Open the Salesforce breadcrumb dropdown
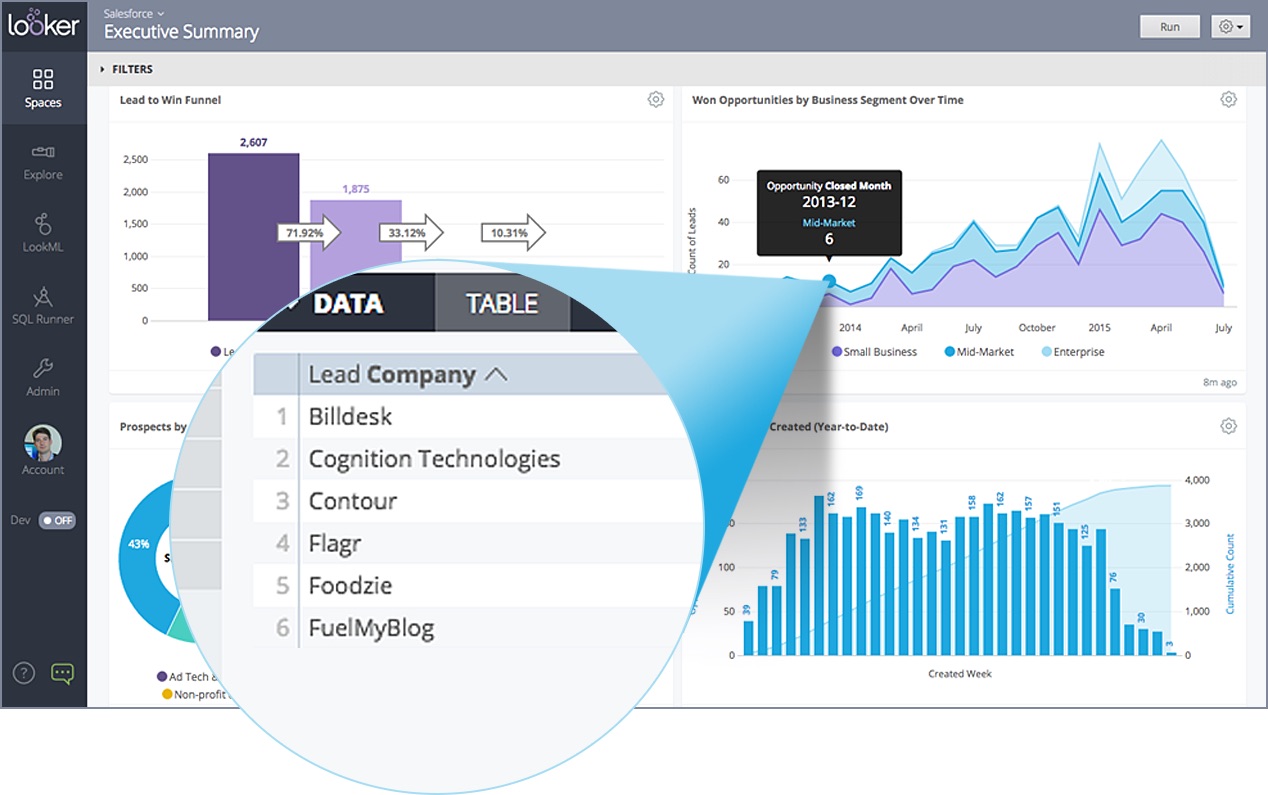This screenshot has height=795, width=1268. pyautogui.click(x=135, y=13)
